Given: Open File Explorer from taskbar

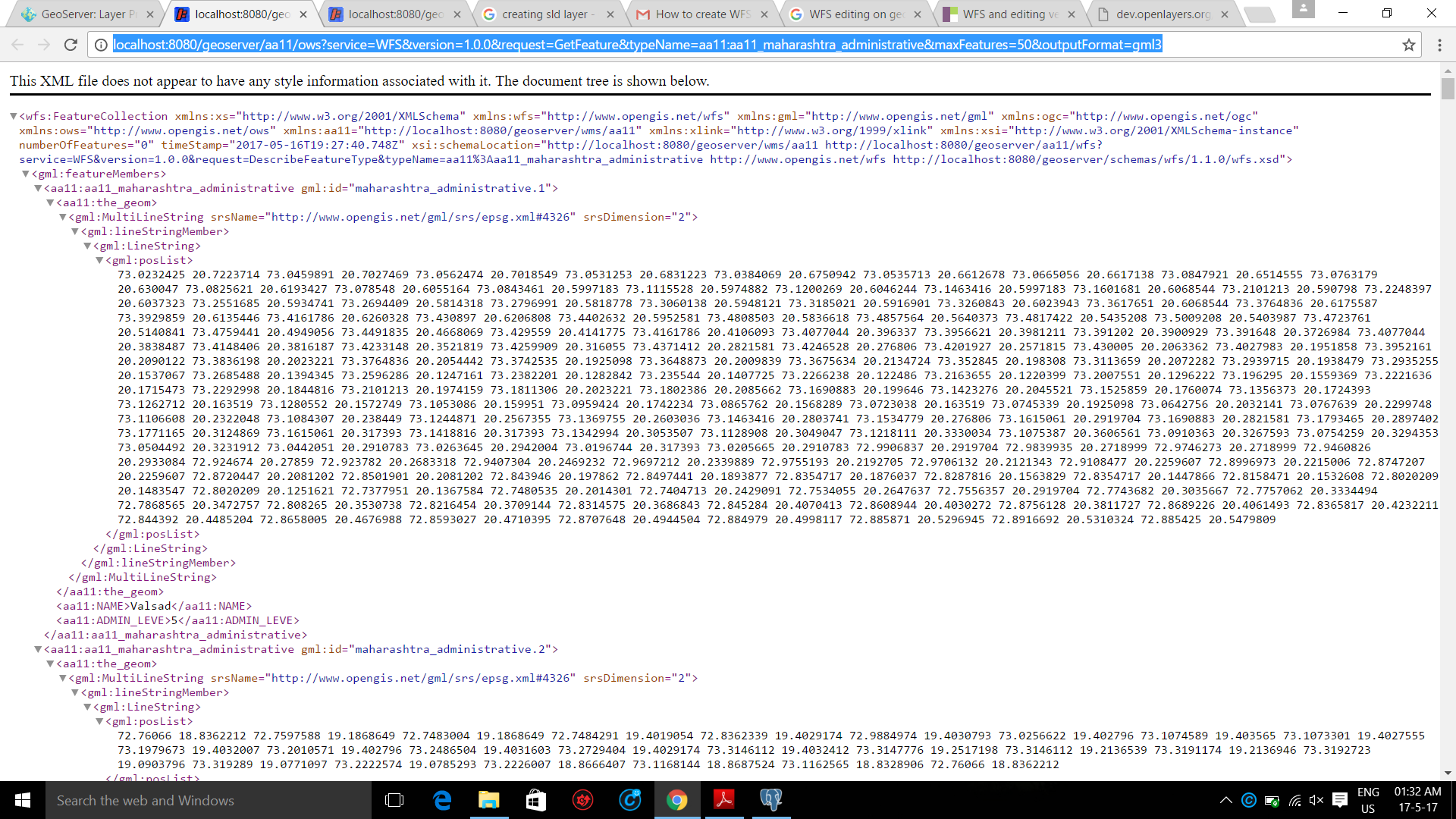Looking at the screenshot, I should pos(488,800).
